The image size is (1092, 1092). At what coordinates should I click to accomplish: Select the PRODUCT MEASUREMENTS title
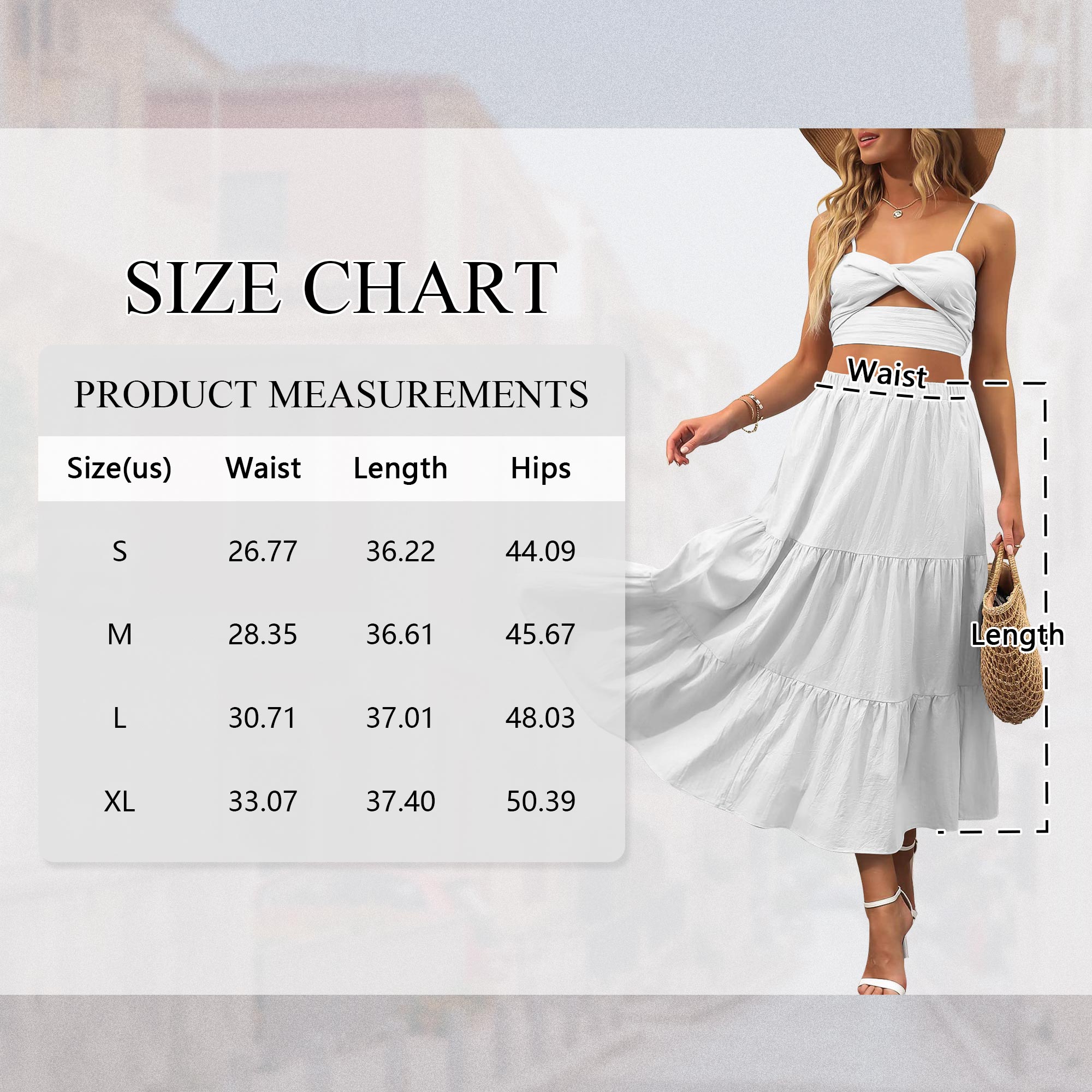(331, 395)
